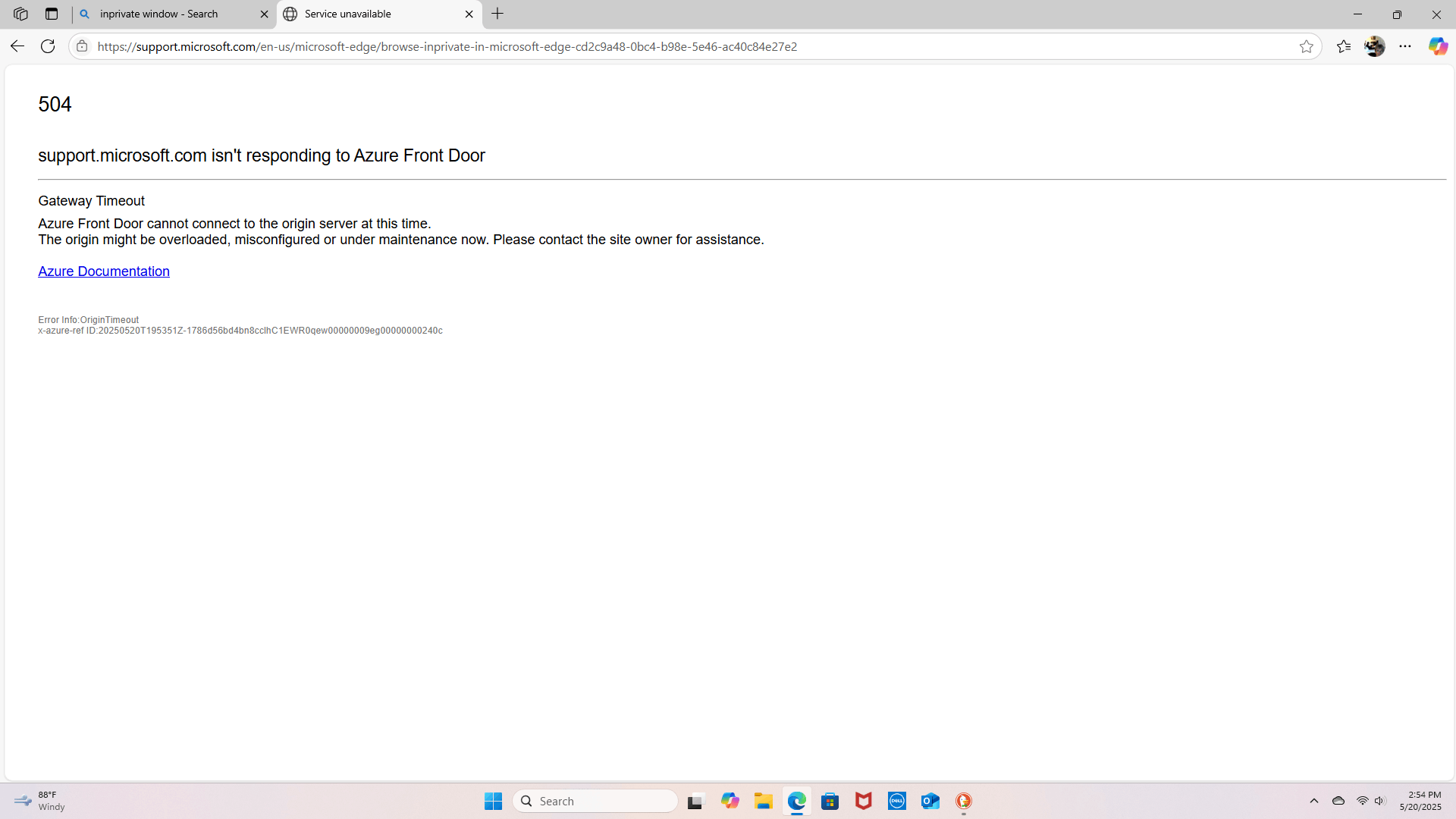1456x819 pixels.
Task: Launch Copilot from the taskbar
Action: coord(730,801)
